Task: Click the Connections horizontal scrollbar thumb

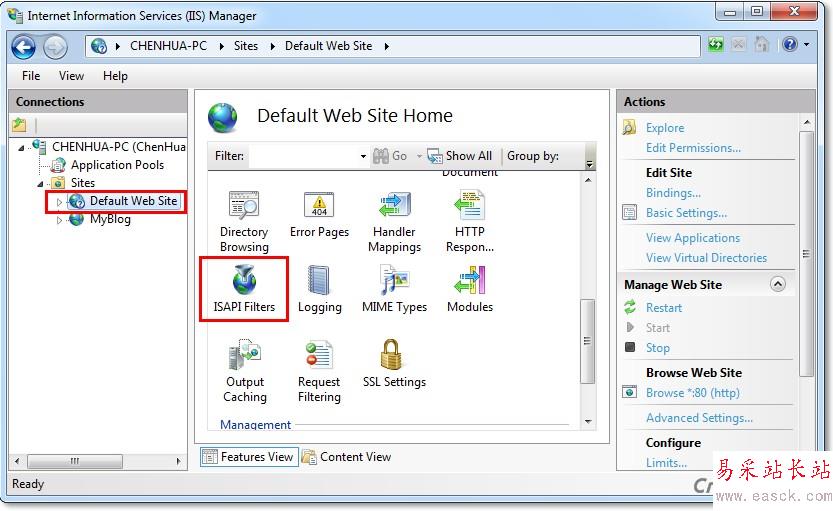Action: (x=75, y=461)
